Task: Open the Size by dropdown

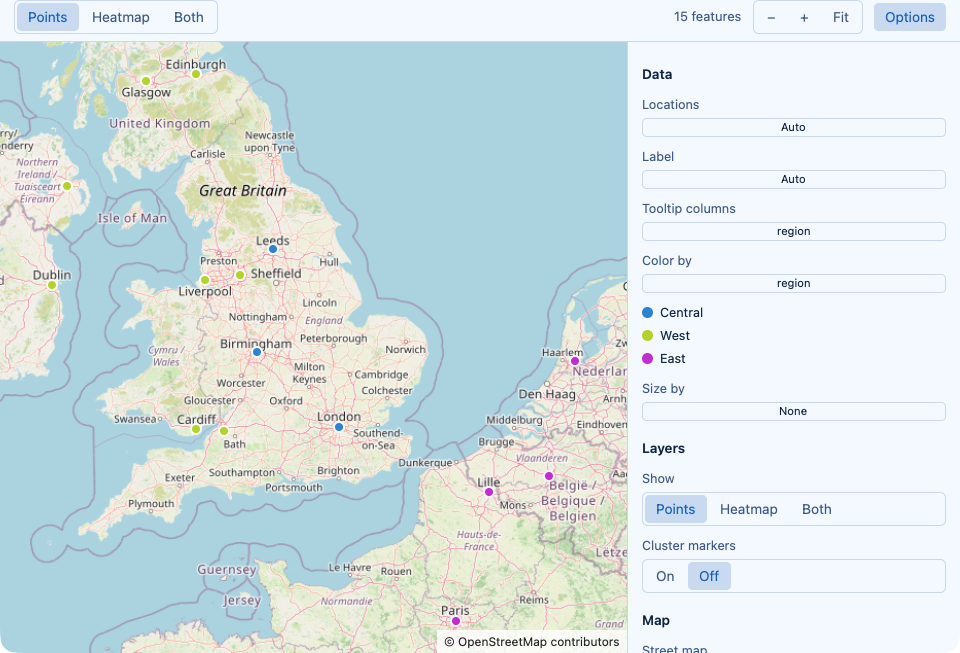Action: [793, 411]
